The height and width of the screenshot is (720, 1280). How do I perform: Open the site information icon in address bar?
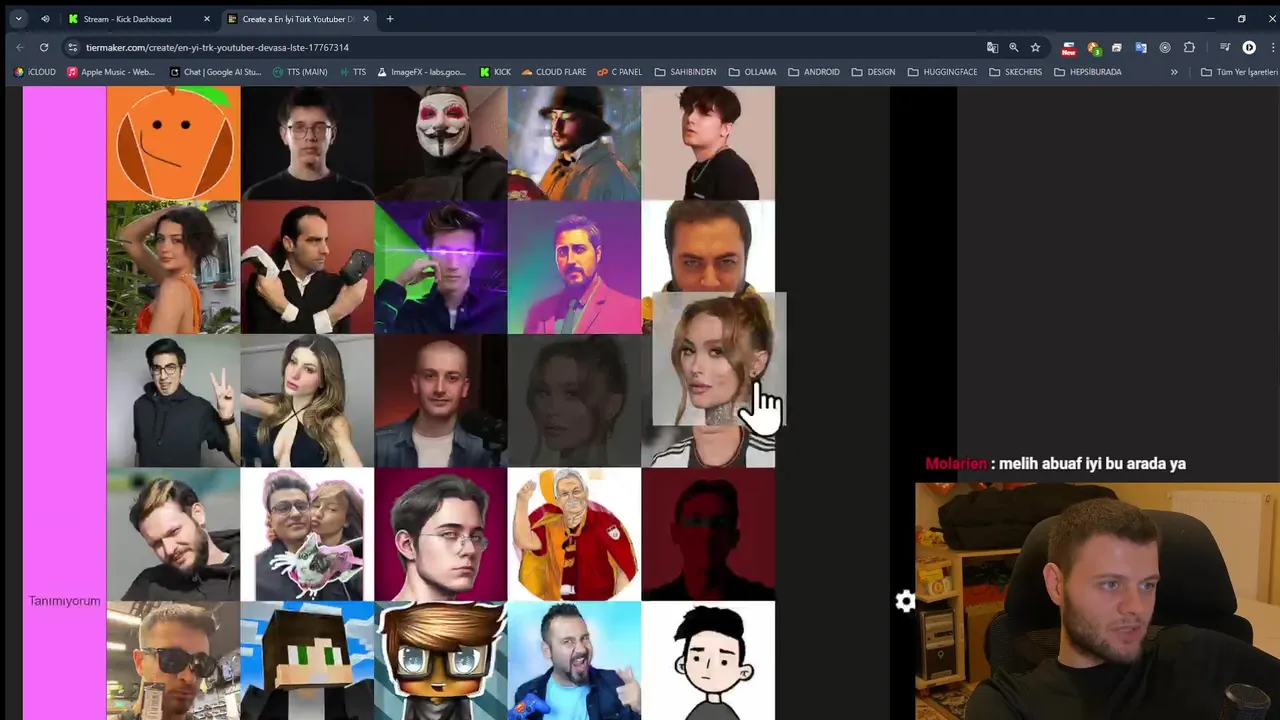click(72, 47)
